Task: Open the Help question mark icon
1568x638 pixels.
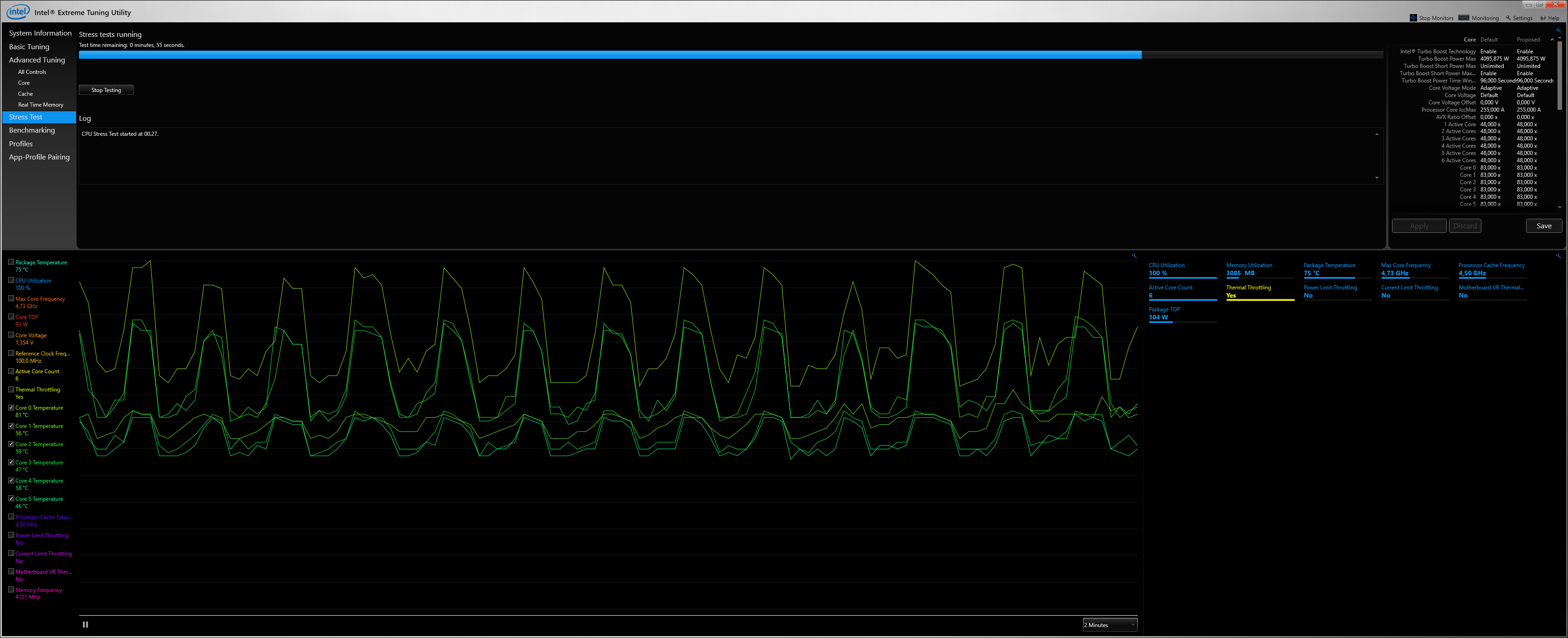Action: tap(1543, 18)
